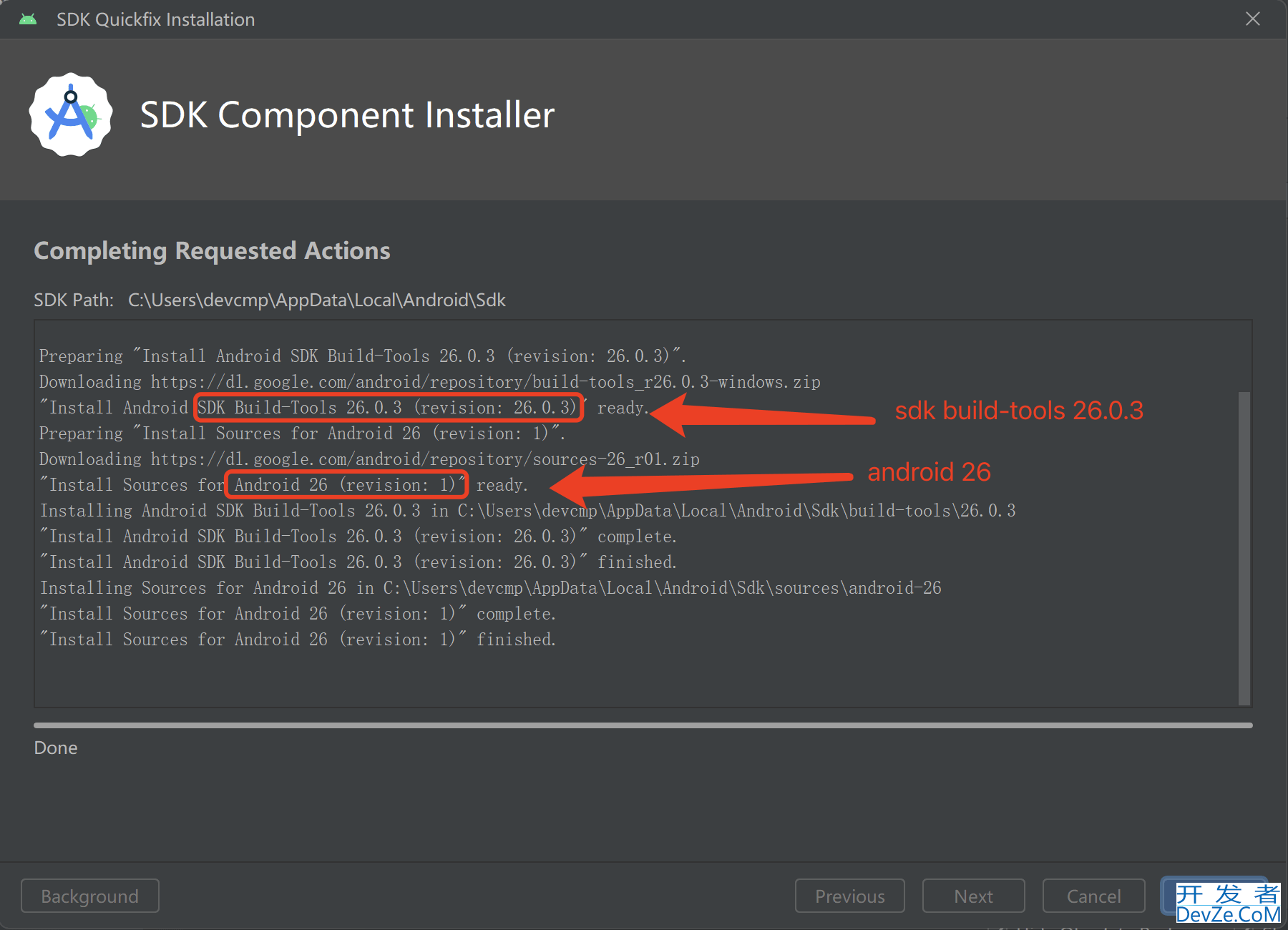Click the Sources for Android 26 "complete." line
The height and width of the screenshot is (930, 1288).
point(298,614)
